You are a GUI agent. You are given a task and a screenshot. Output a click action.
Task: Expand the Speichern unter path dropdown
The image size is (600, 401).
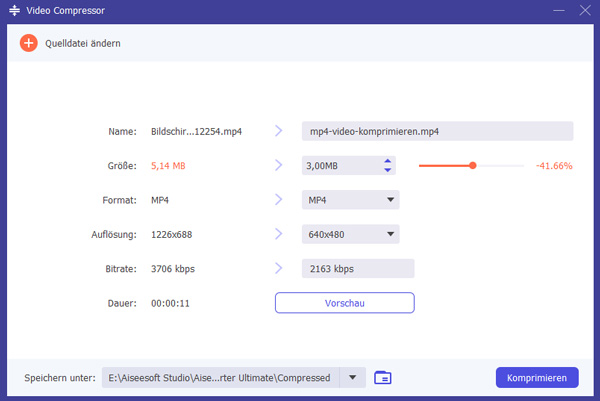(x=352, y=377)
